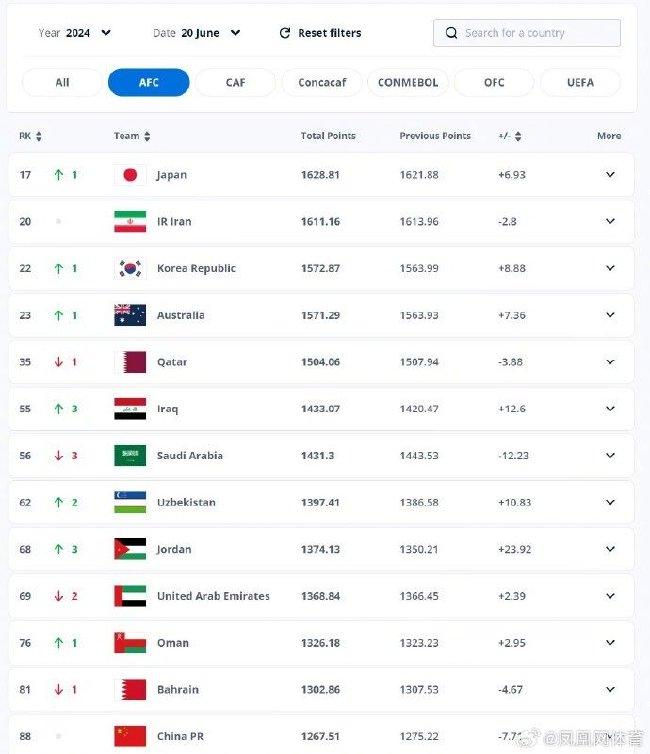Viewport: 650px width, 754px height.
Task: Click the Reset filters button
Action: pos(320,33)
